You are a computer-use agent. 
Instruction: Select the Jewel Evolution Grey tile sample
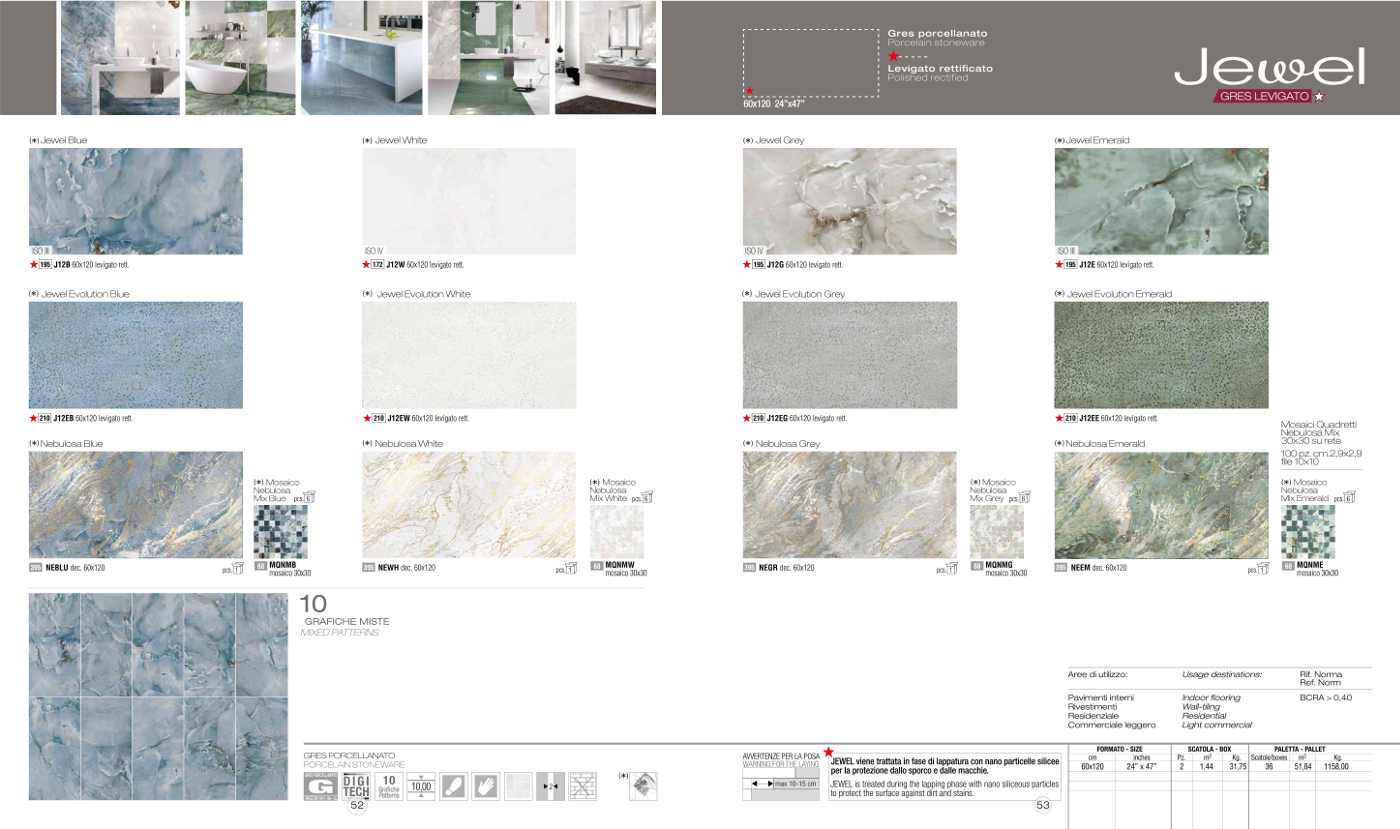click(x=850, y=355)
